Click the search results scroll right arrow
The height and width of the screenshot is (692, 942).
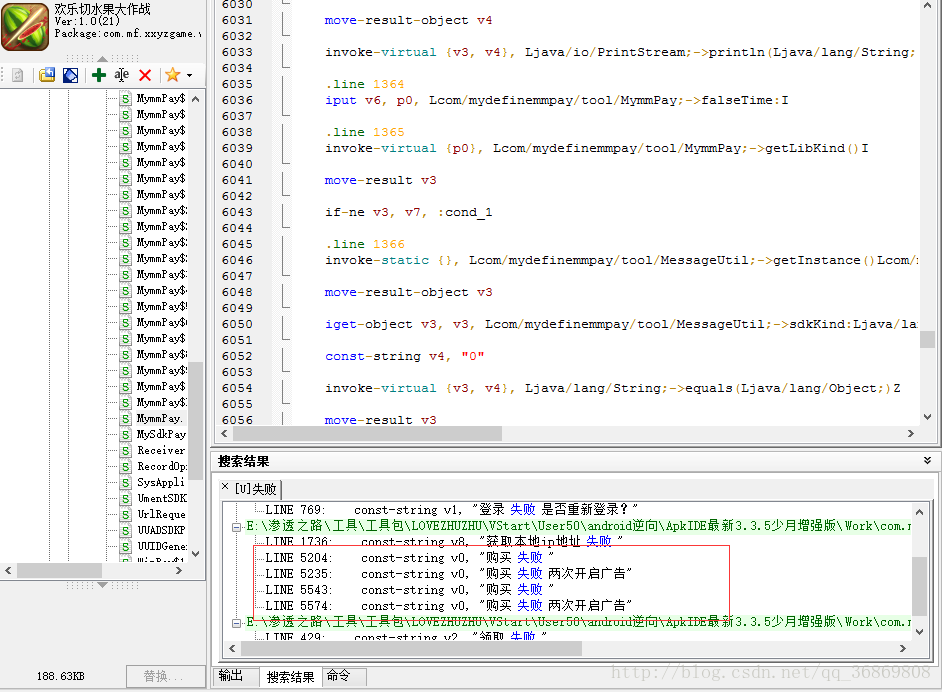[x=902, y=648]
